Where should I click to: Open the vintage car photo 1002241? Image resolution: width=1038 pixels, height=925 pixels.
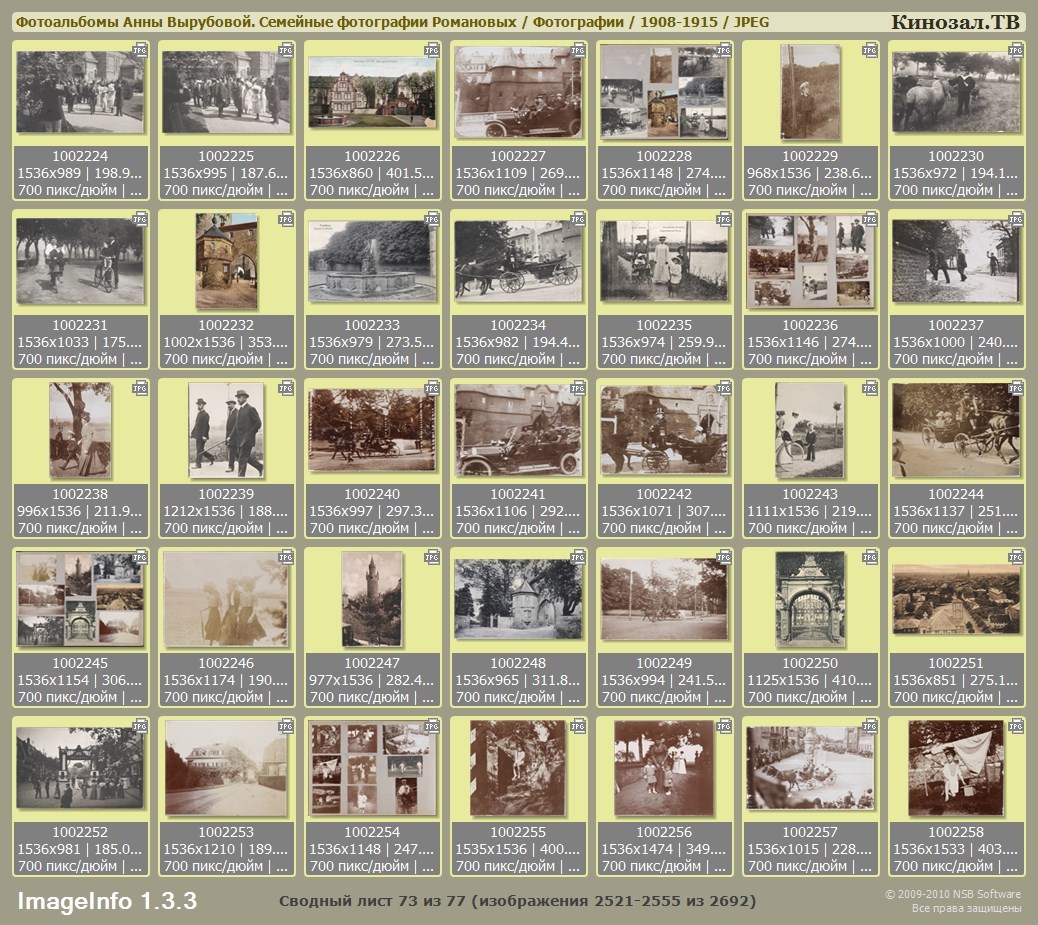[x=518, y=430]
